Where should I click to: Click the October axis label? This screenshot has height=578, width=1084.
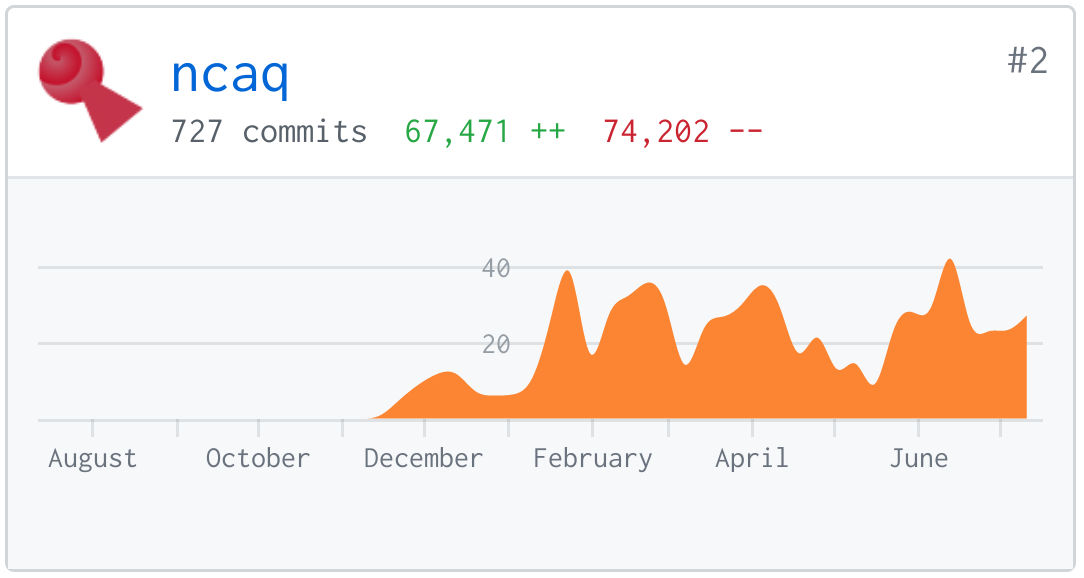[258, 458]
